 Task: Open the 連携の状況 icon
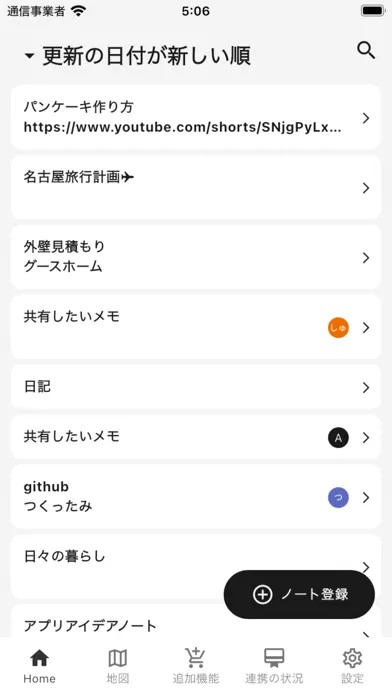(274, 658)
